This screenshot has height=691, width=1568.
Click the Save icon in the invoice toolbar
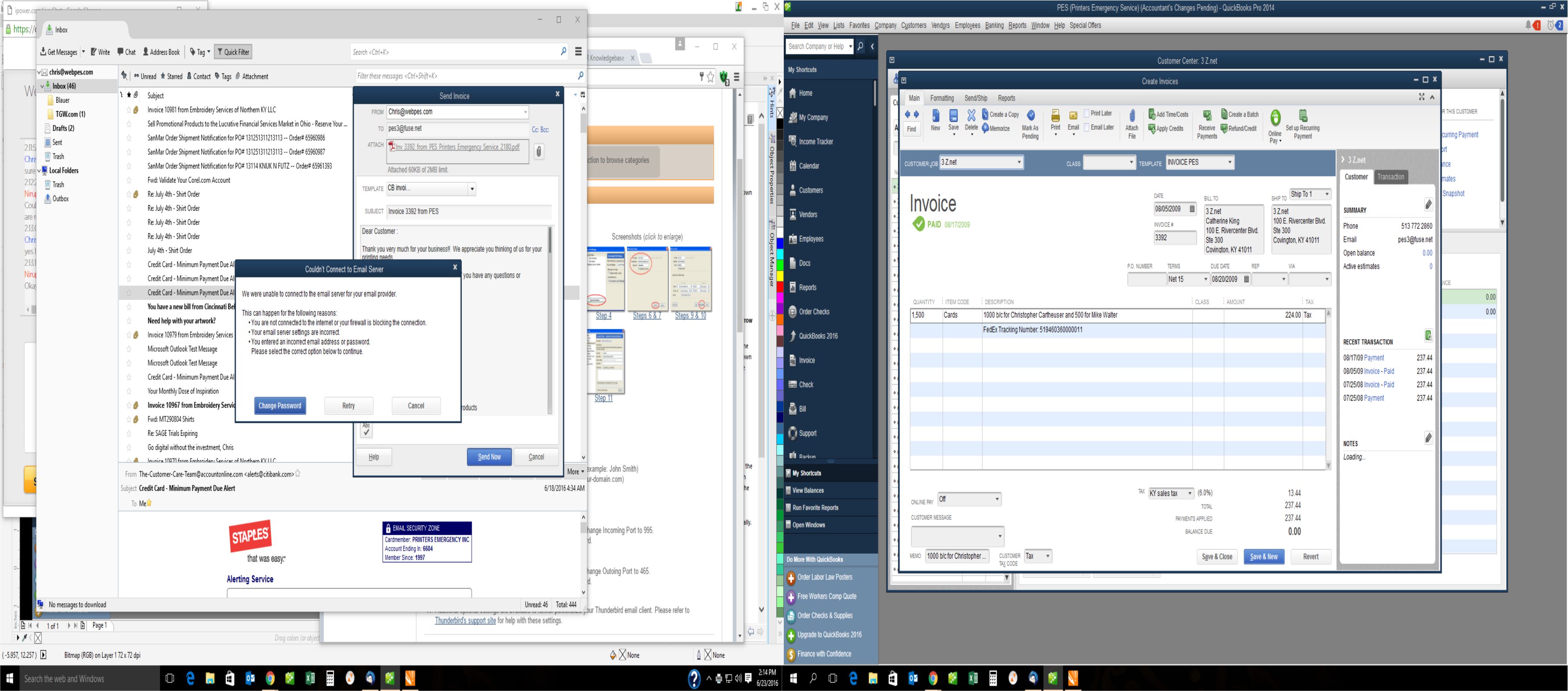click(x=953, y=116)
